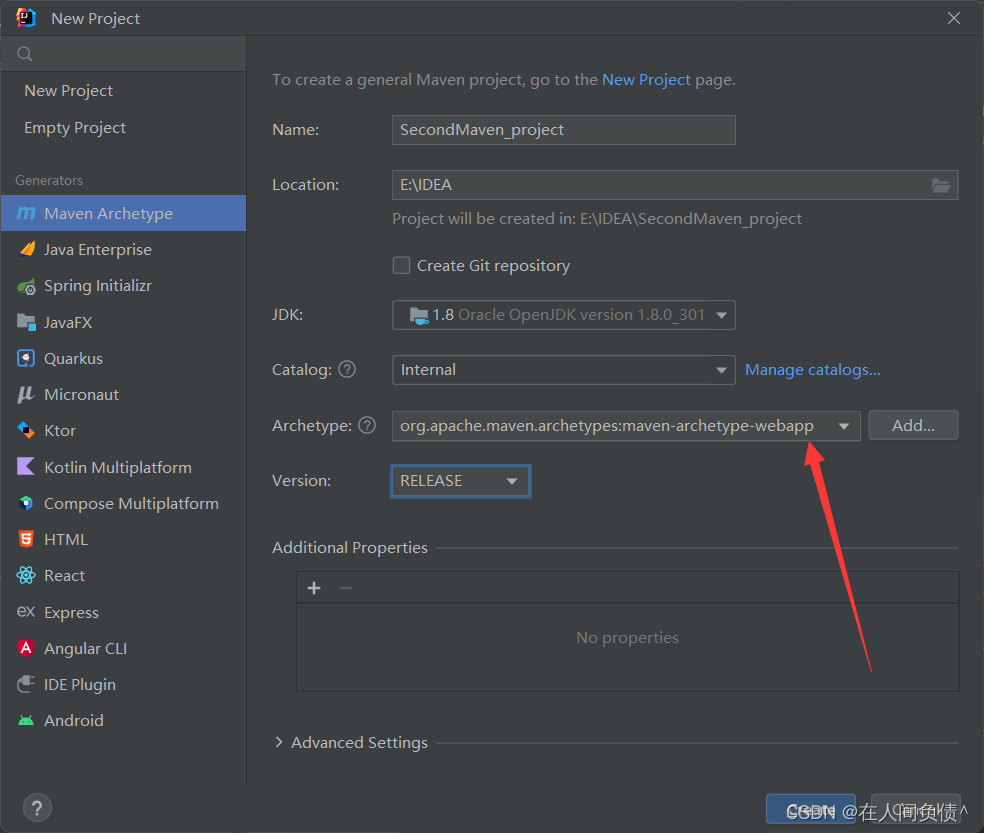Click the HTML5 icon

pos(26,539)
